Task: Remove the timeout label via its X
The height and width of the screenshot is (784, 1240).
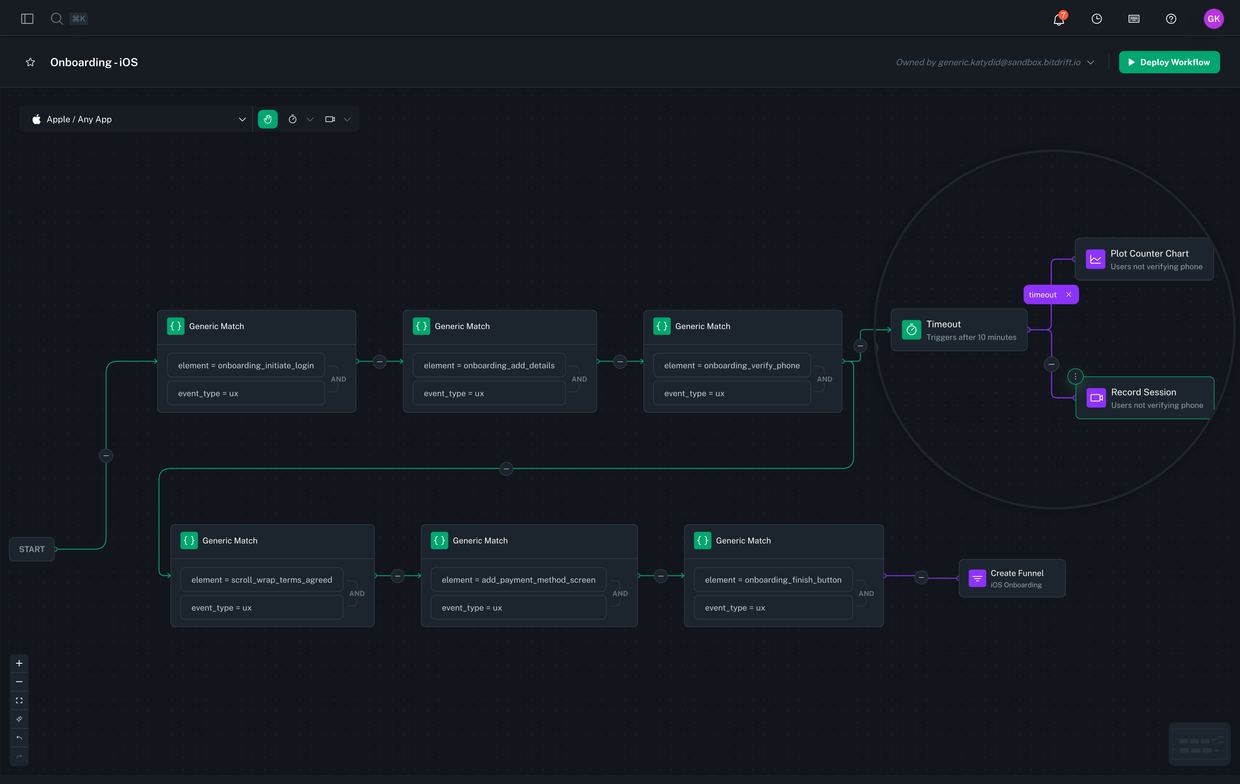Action: click(1070, 294)
